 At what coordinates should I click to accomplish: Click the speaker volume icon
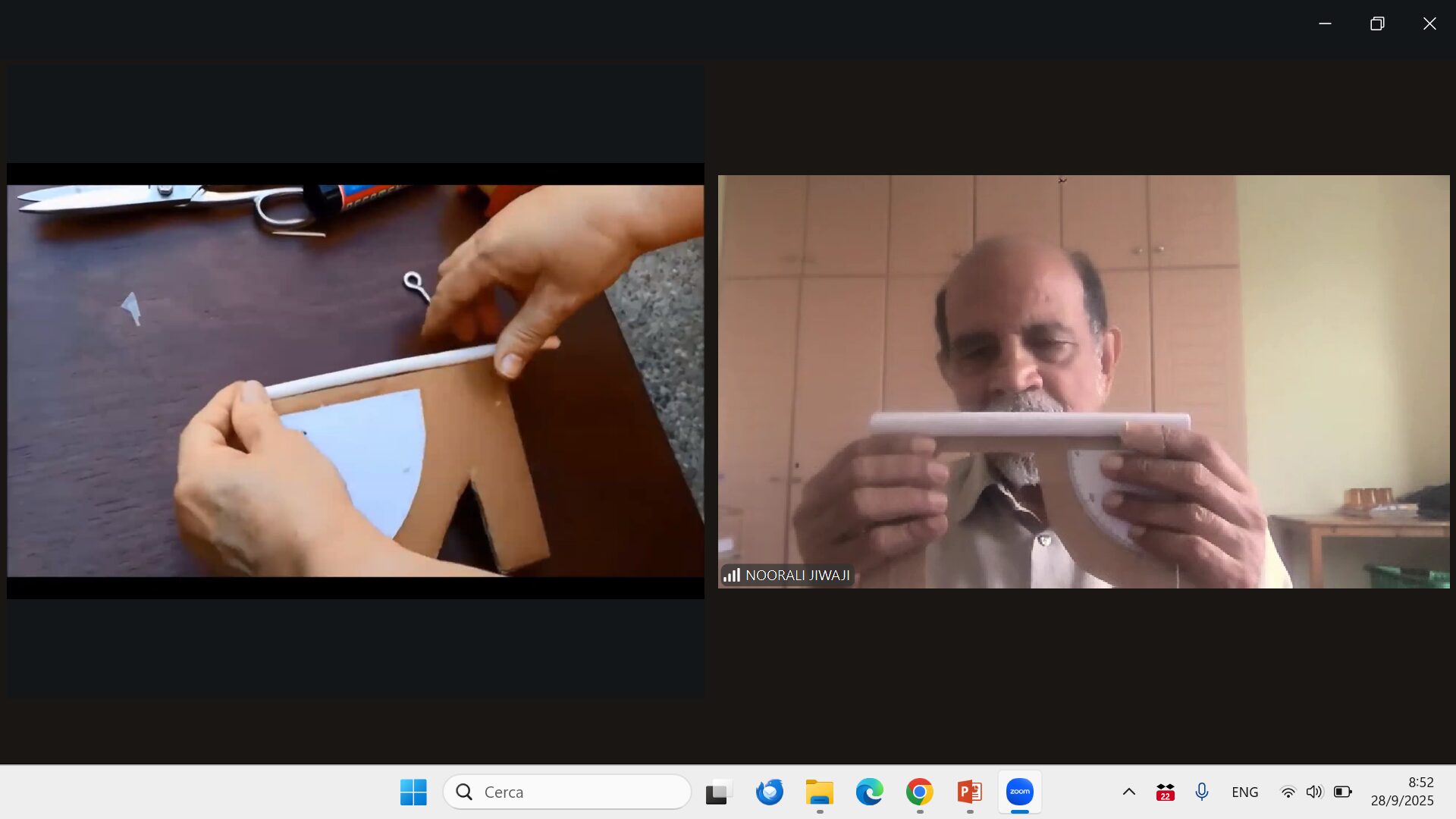pos(1314,792)
